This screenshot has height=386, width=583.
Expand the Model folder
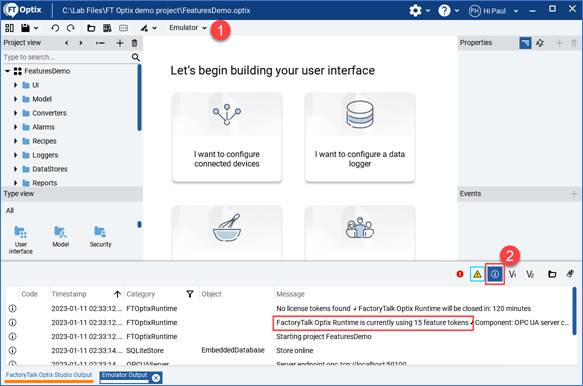tap(15, 99)
